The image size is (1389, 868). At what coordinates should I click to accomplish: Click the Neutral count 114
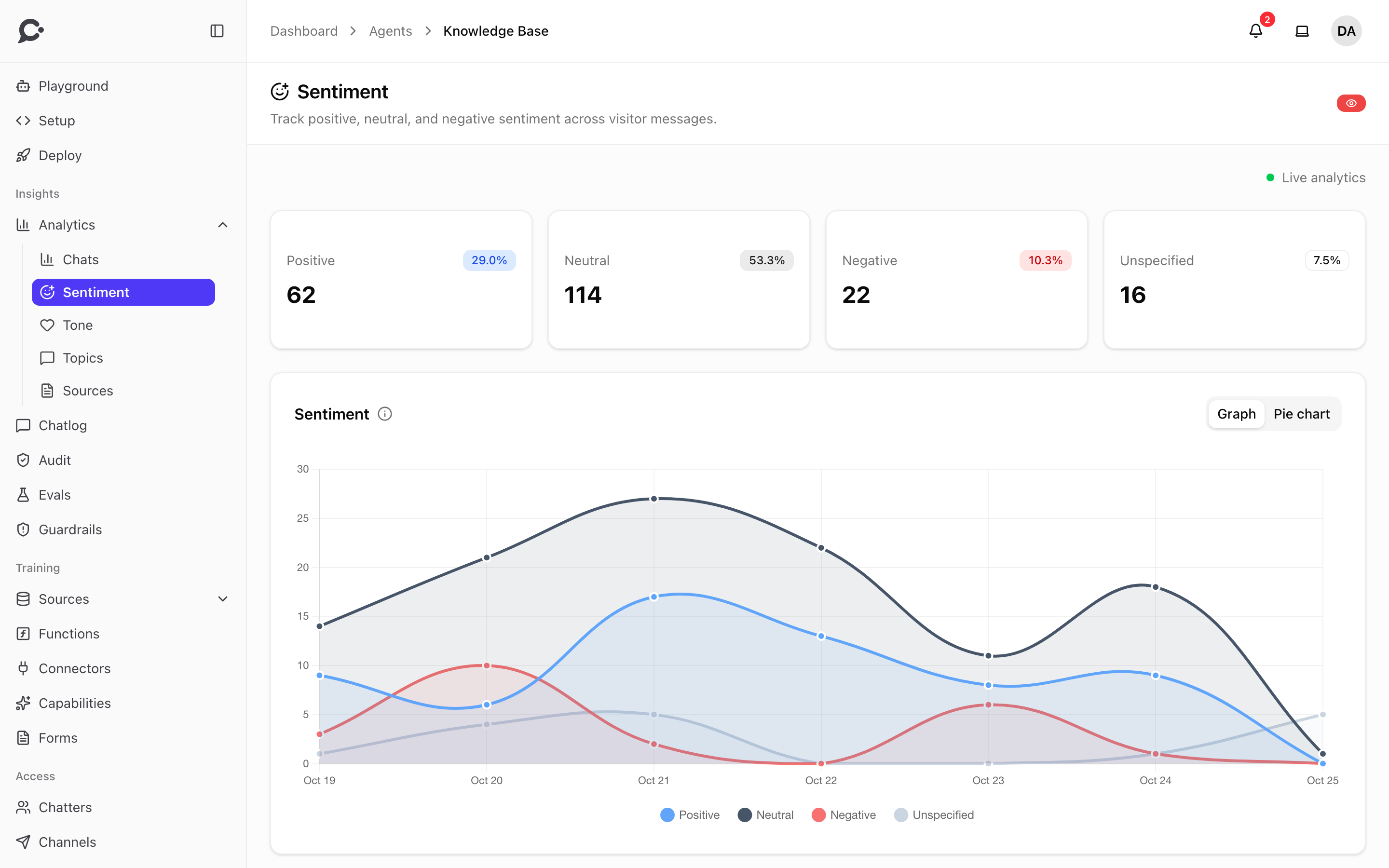click(x=583, y=295)
